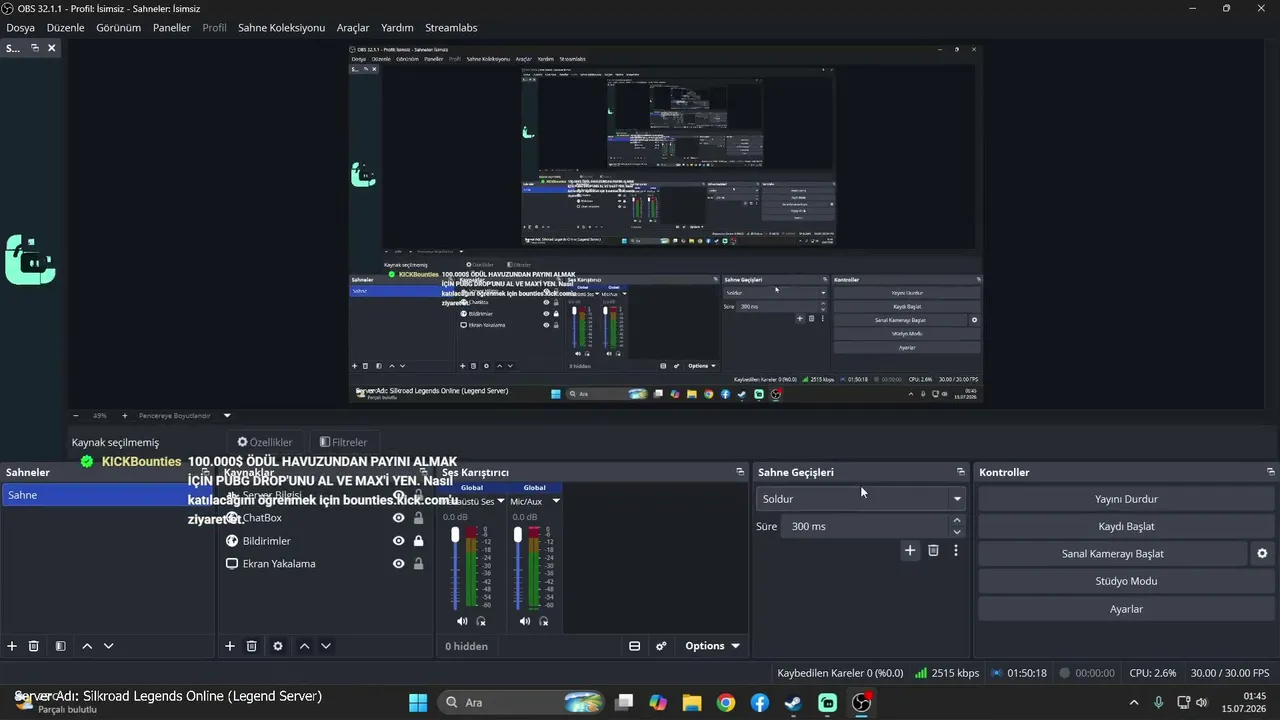
Task: Hide the Ekran Yakalama source
Action: [x=398, y=564]
